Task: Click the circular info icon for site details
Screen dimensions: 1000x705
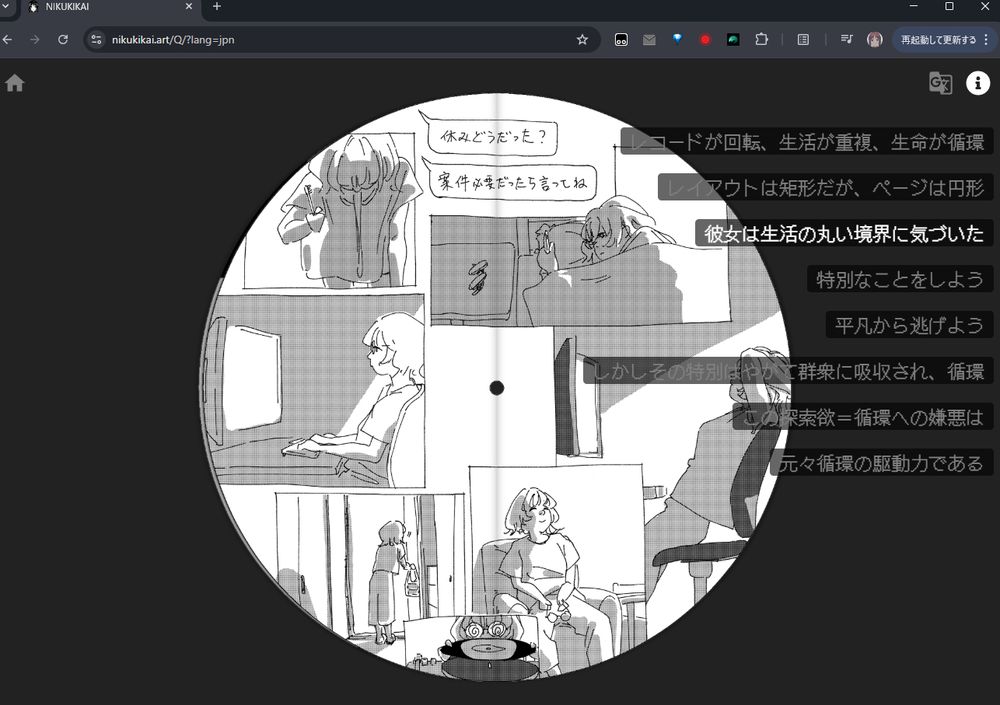Action: (x=977, y=83)
